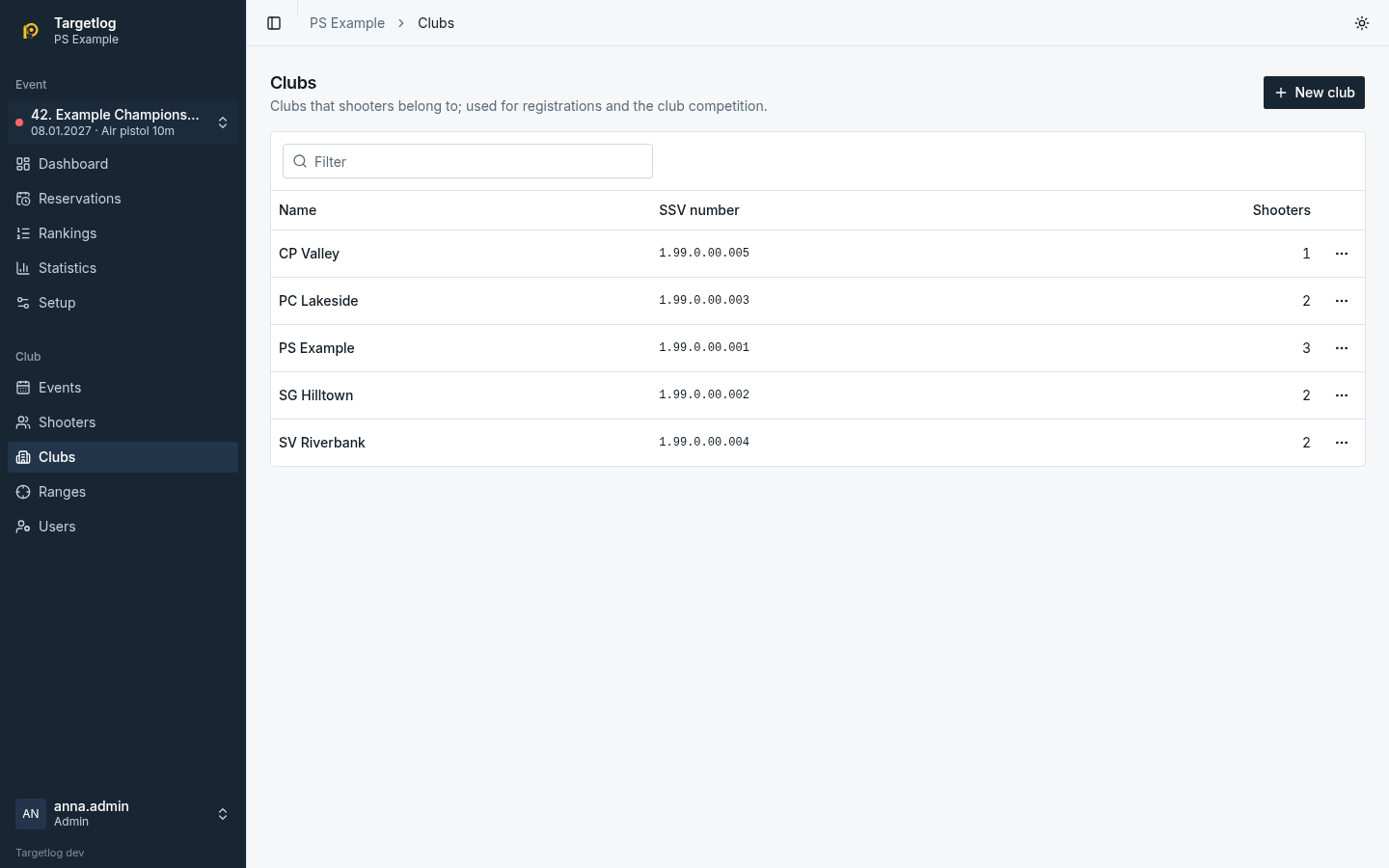Open event Setup page
The height and width of the screenshot is (868, 1389).
[123, 303]
